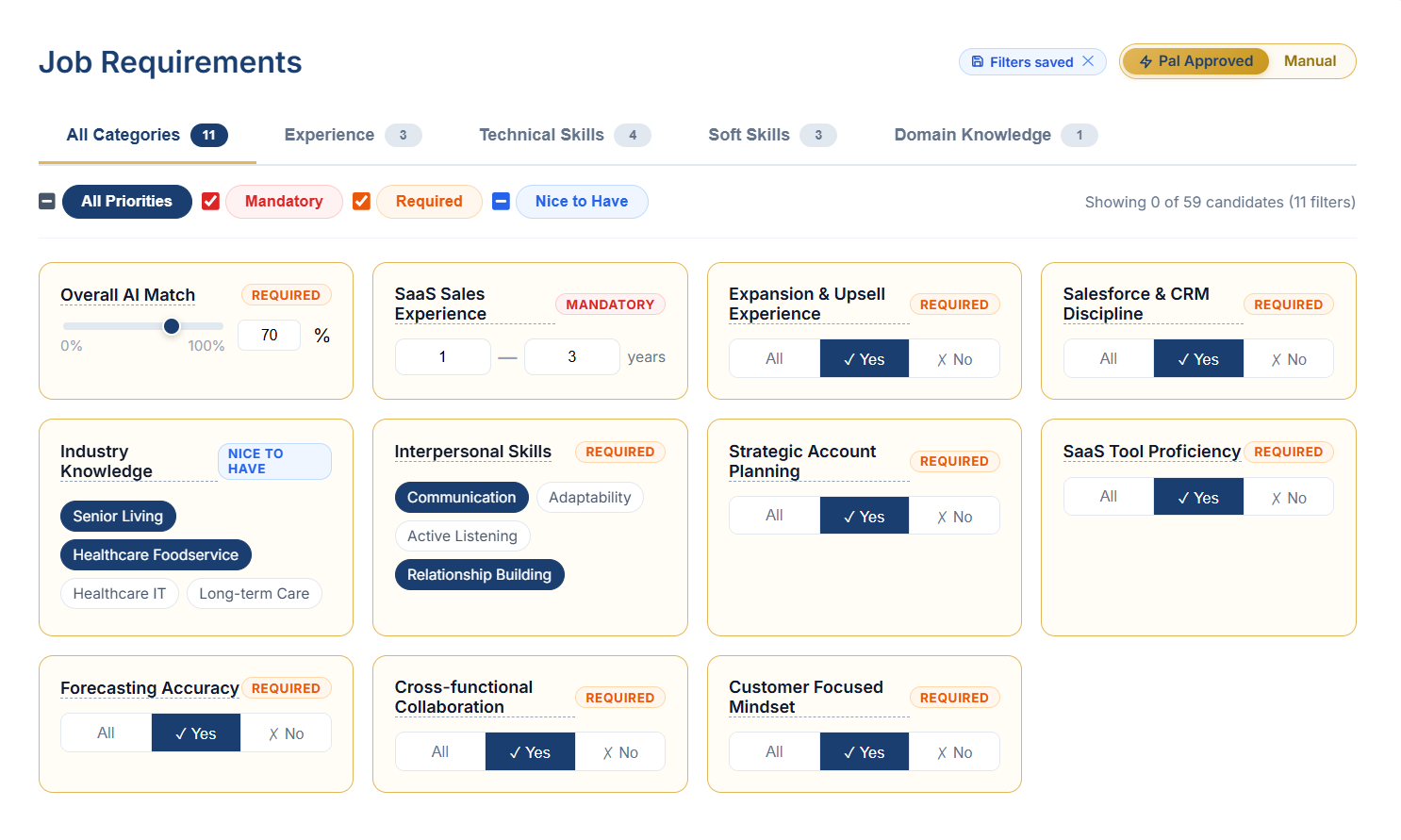1401x840 pixels.
Task: Open the Soft Skills tab
Action: pyautogui.click(x=772, y=135)
